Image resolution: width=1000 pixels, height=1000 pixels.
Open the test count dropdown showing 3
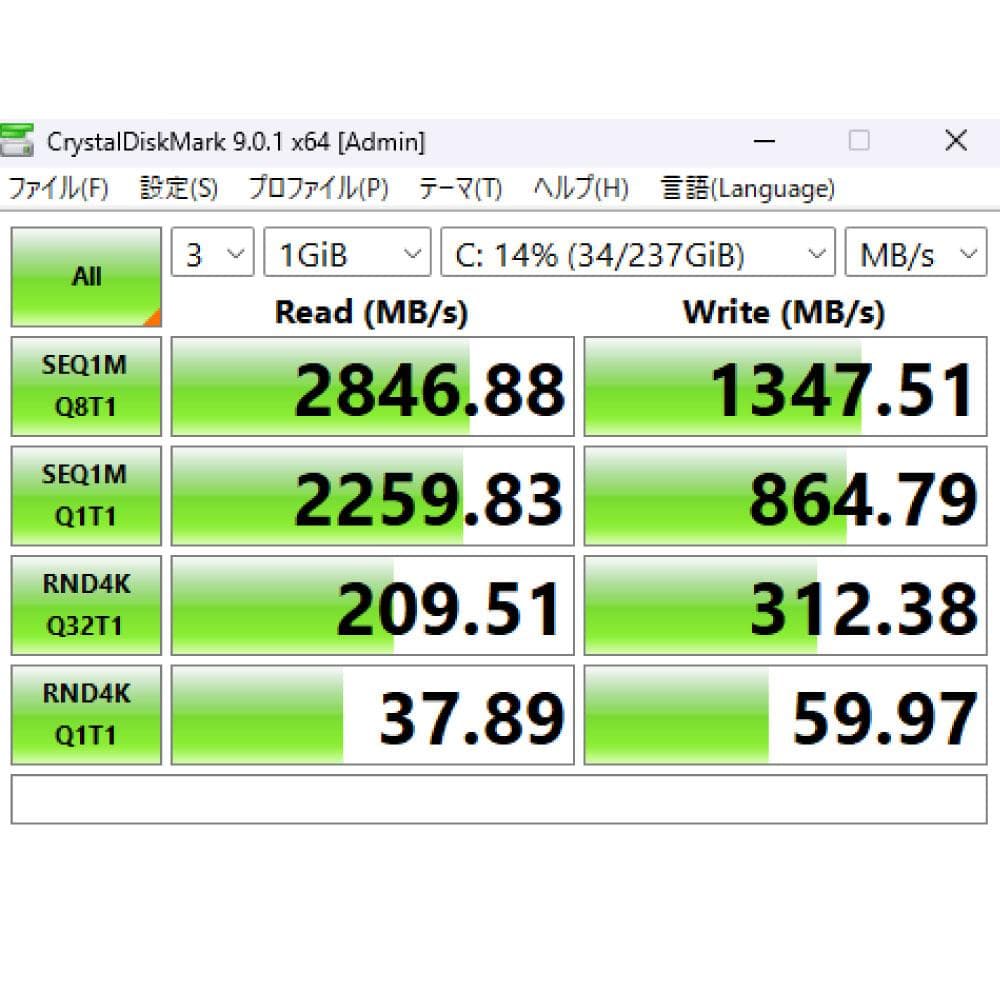[x=211, y=253]
